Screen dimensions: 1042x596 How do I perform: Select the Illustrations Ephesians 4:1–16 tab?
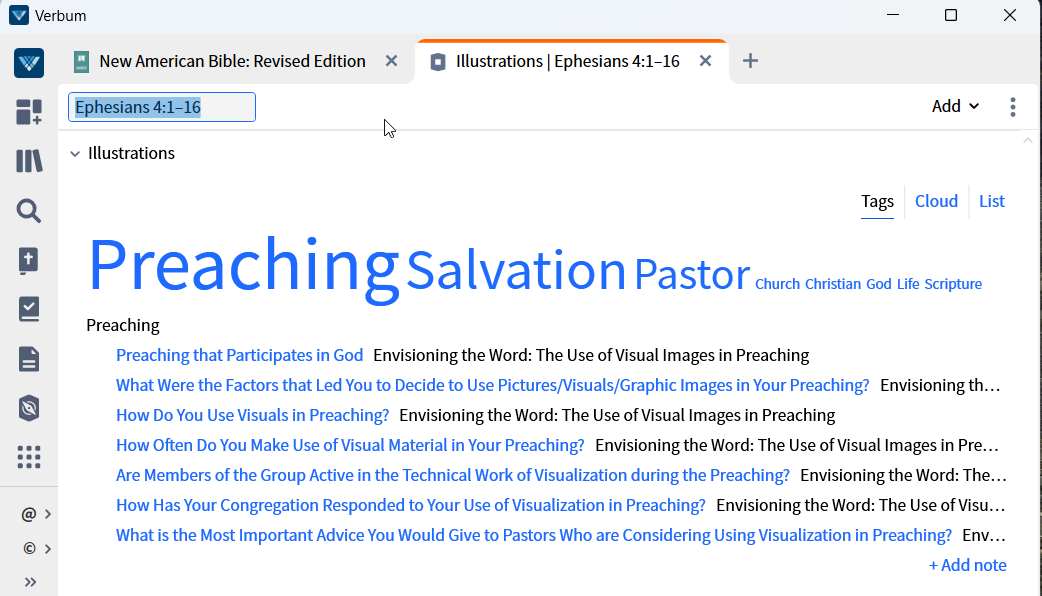(x=568, y=61)
